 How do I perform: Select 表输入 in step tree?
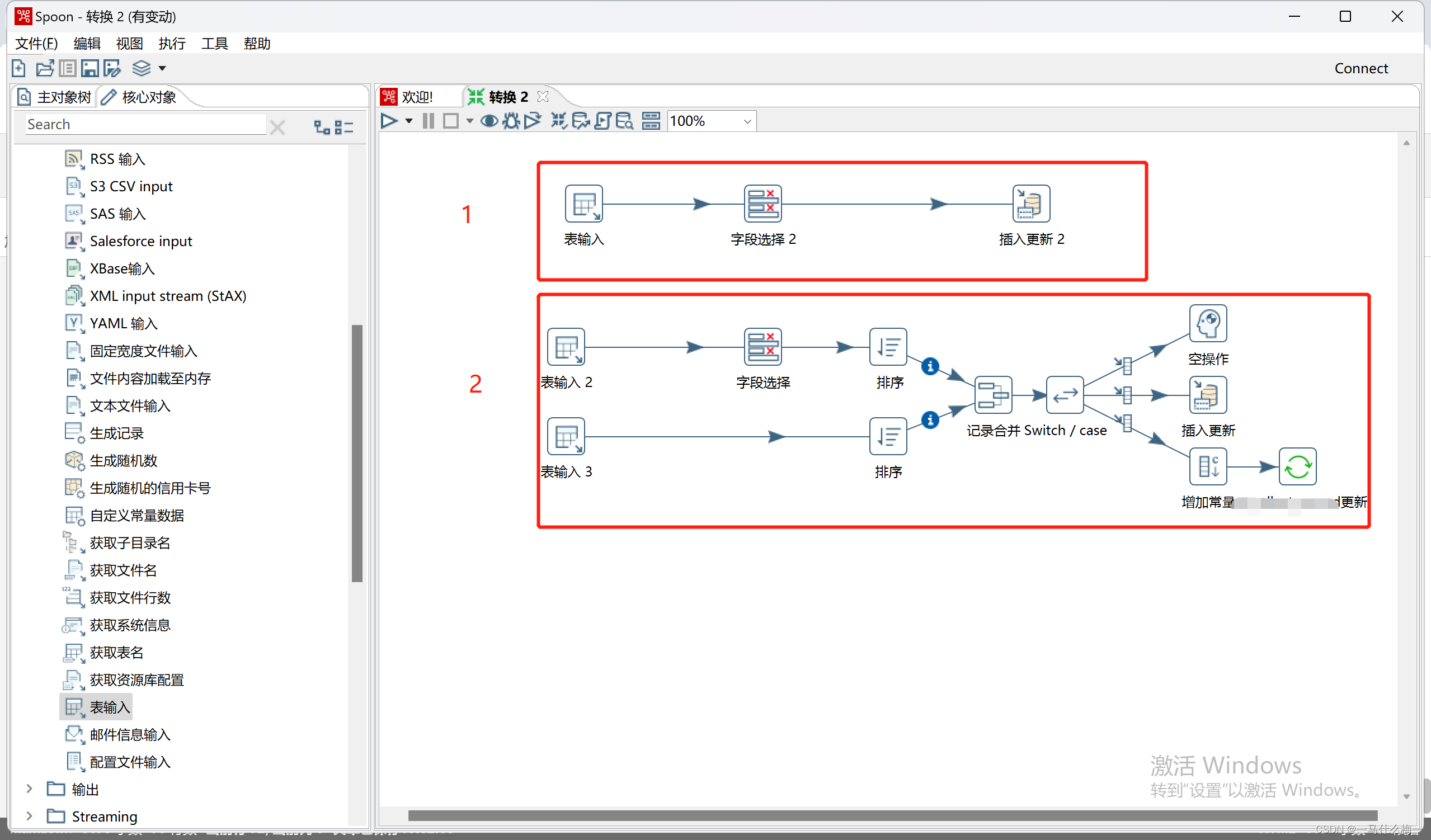point(97,707)
